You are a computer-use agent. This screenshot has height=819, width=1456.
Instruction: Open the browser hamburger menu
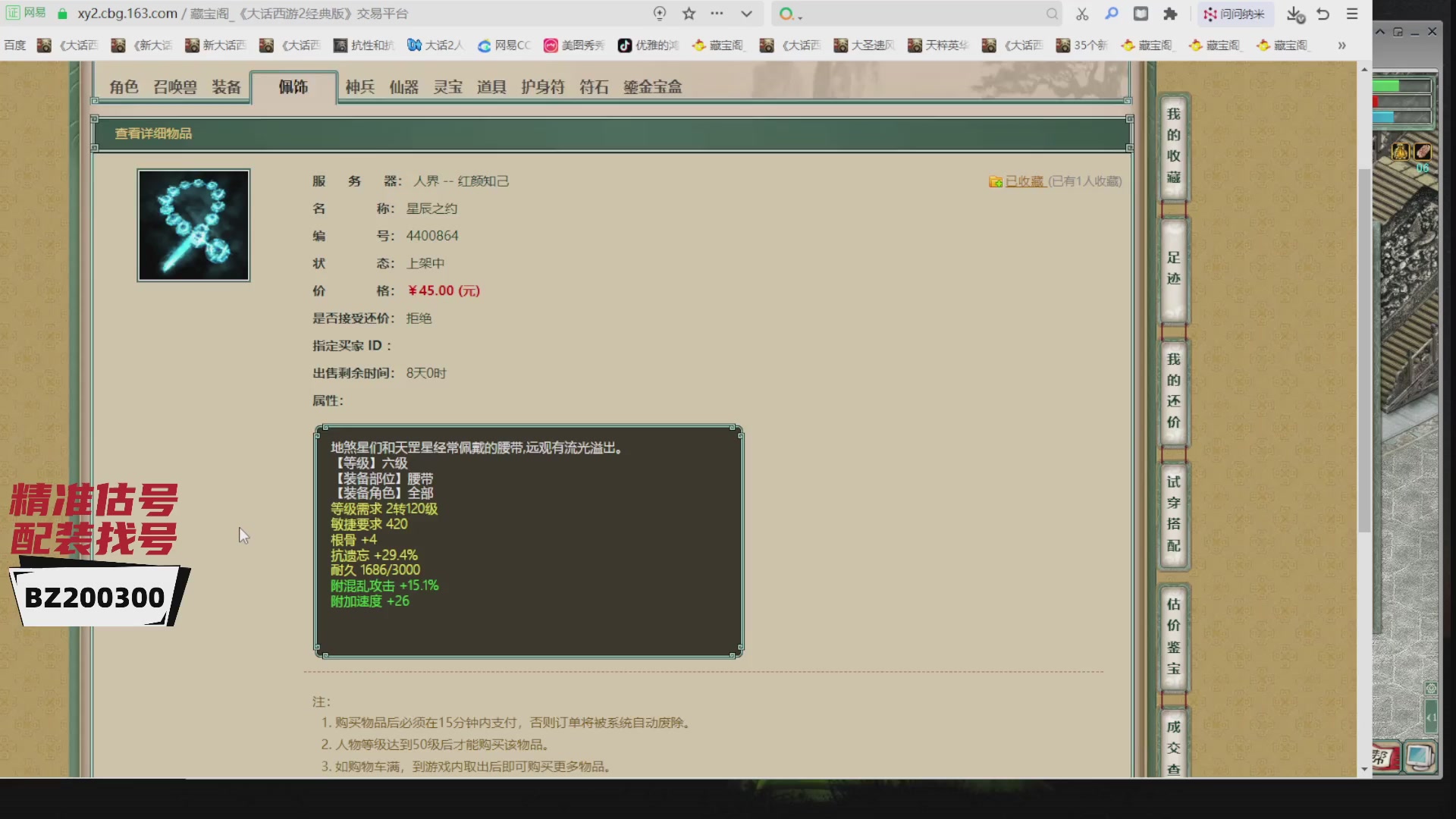click(x=1352, y=14)
